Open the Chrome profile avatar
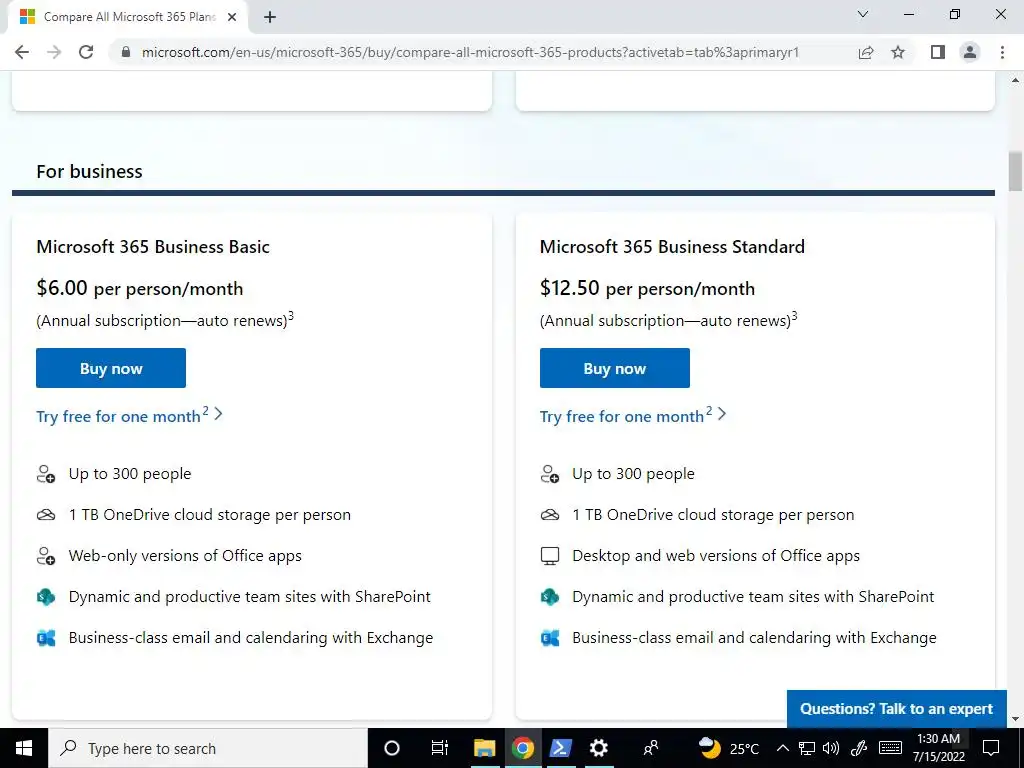Screen dimensions: 1024x768 click(970, 52)
